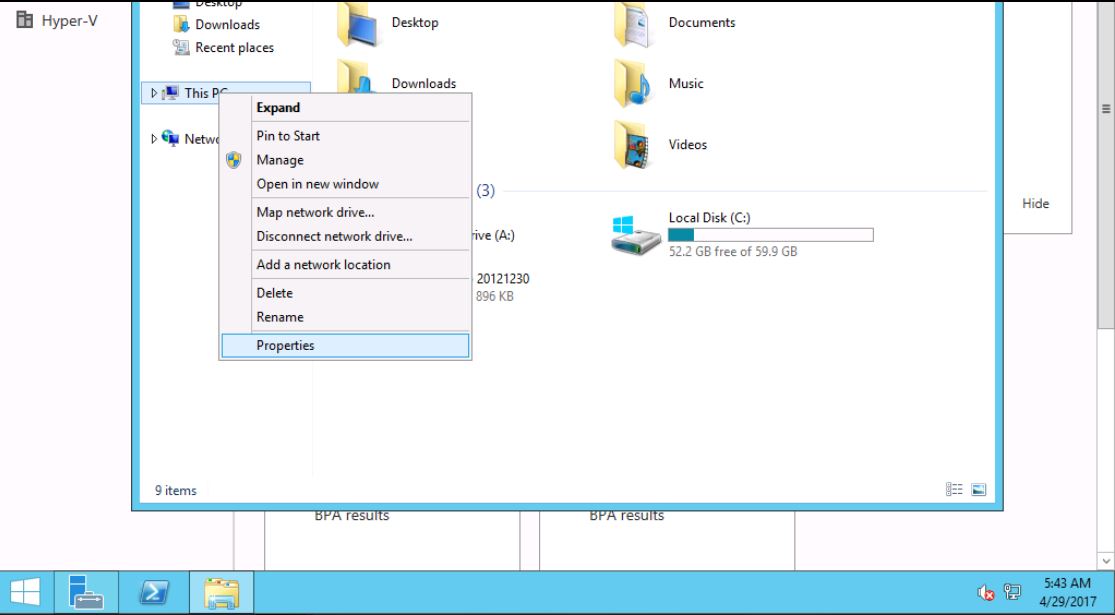Viewport: 1115px width, 615px height.
Task: Switch to large icons view
Action: coord(979,490)
